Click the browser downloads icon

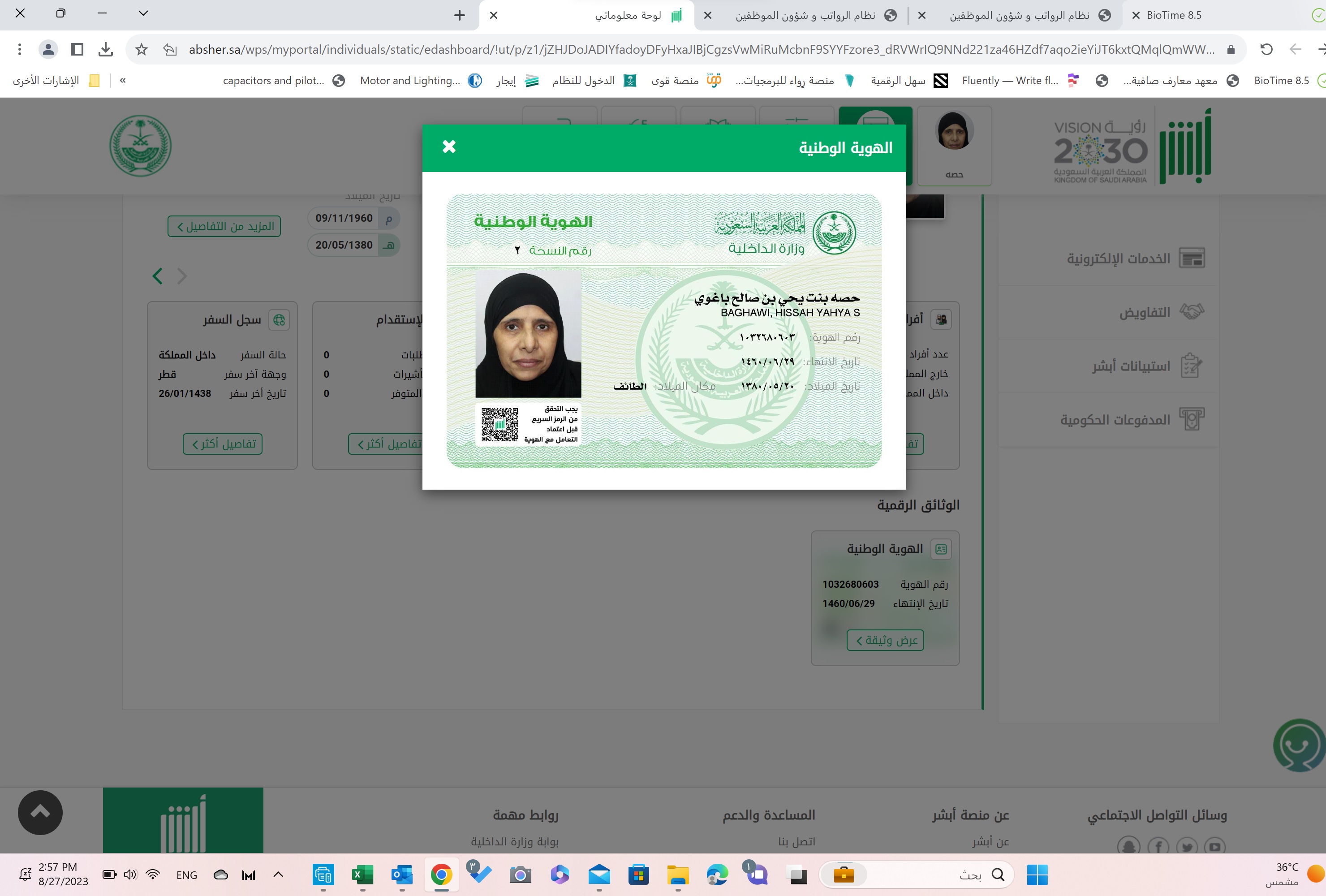click(x=106, y=50)
